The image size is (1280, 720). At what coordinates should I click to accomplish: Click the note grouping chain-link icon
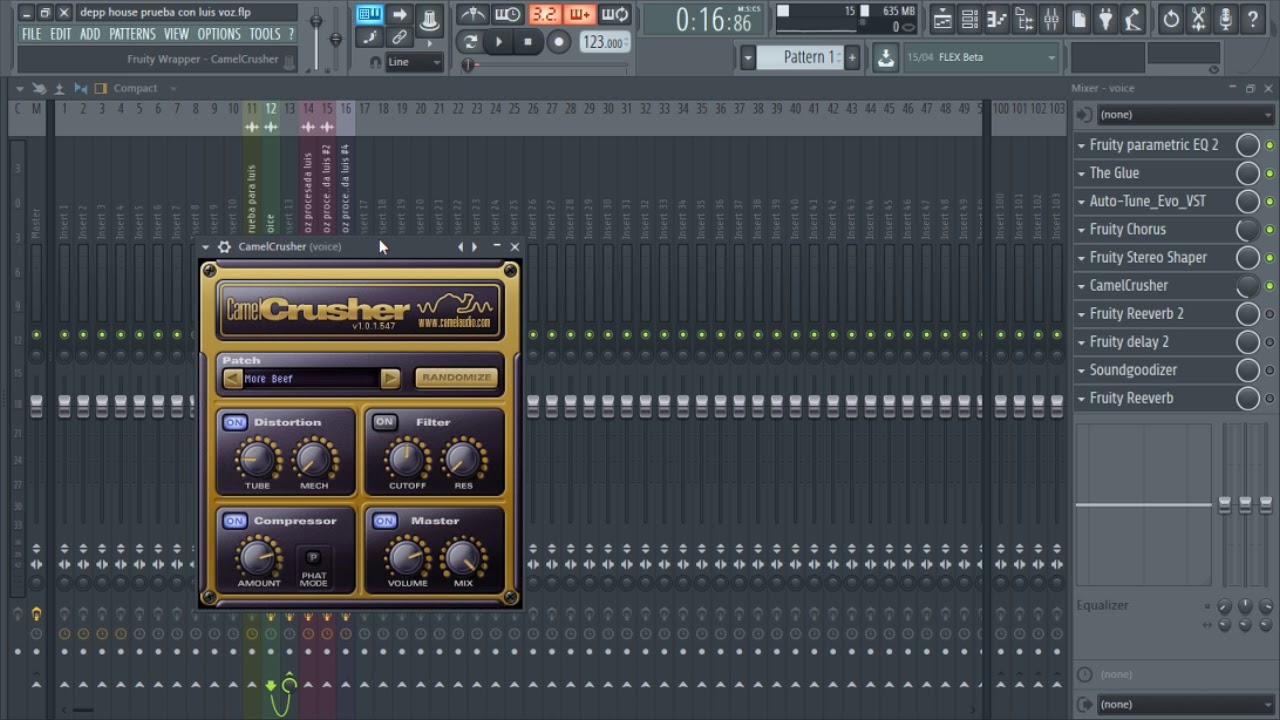pos(399,38)
